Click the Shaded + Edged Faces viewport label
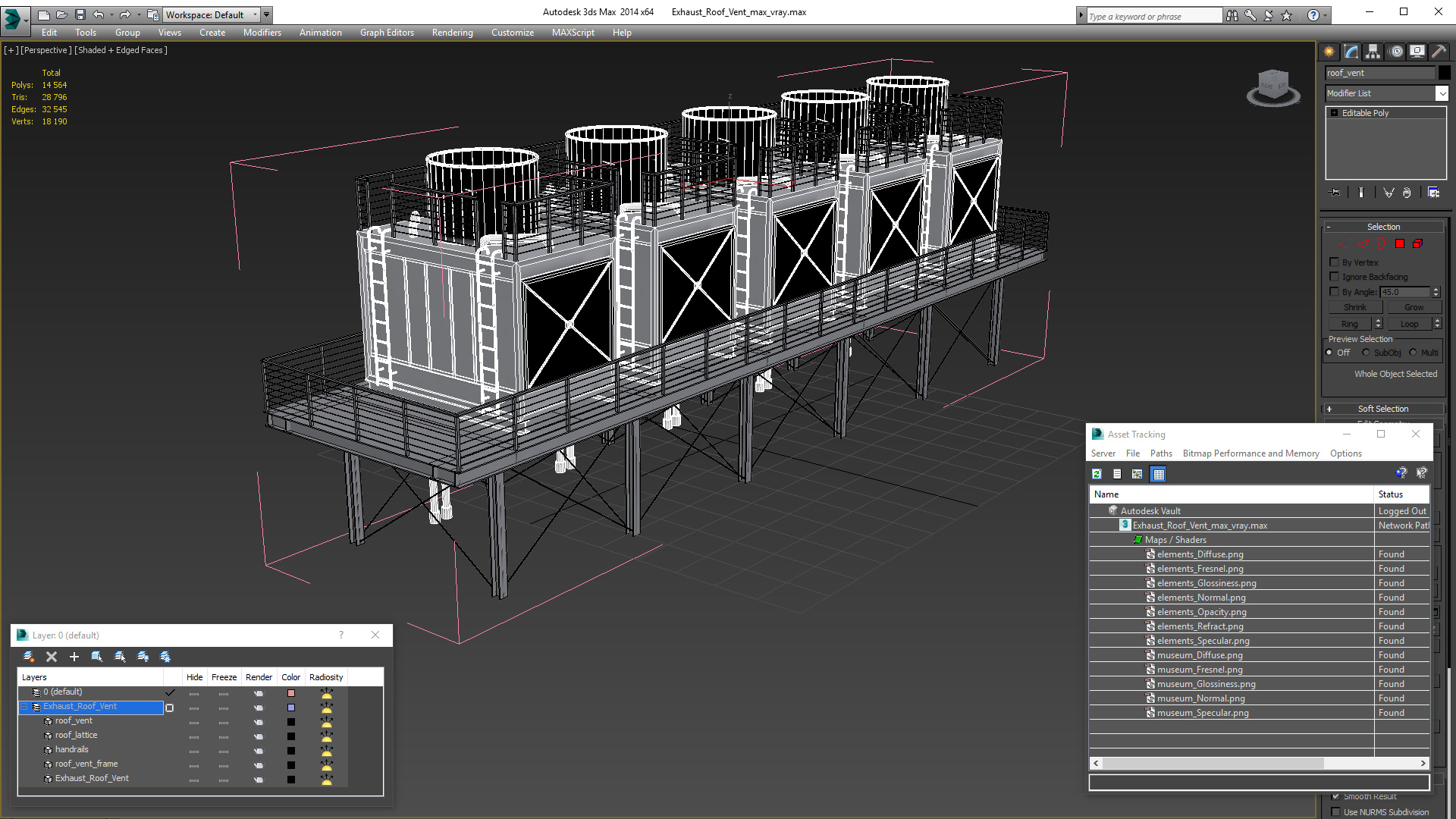The width and height of the screenshot is (1456, 819). [x=121, y=50]
